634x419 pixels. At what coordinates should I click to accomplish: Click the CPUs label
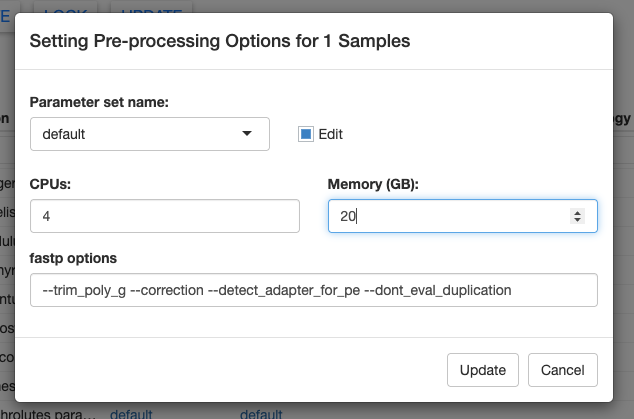click(x=50, y=184)
